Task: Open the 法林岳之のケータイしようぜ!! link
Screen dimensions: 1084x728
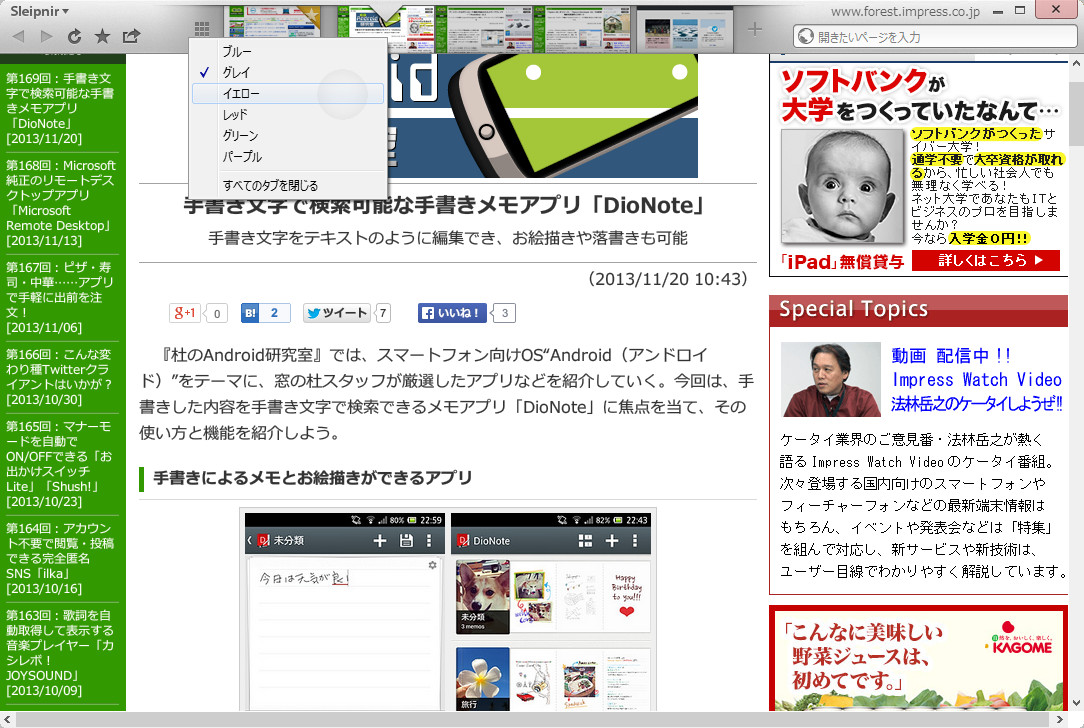Action: pos(976,404)
